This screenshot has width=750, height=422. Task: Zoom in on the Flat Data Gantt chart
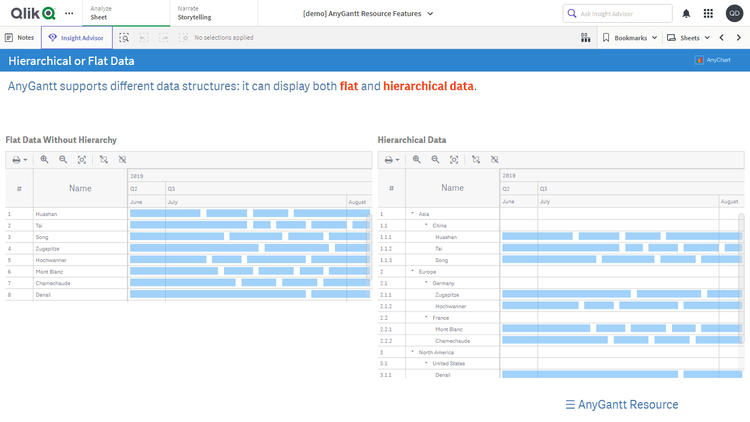pyautogui.click(x=44, y=159)
